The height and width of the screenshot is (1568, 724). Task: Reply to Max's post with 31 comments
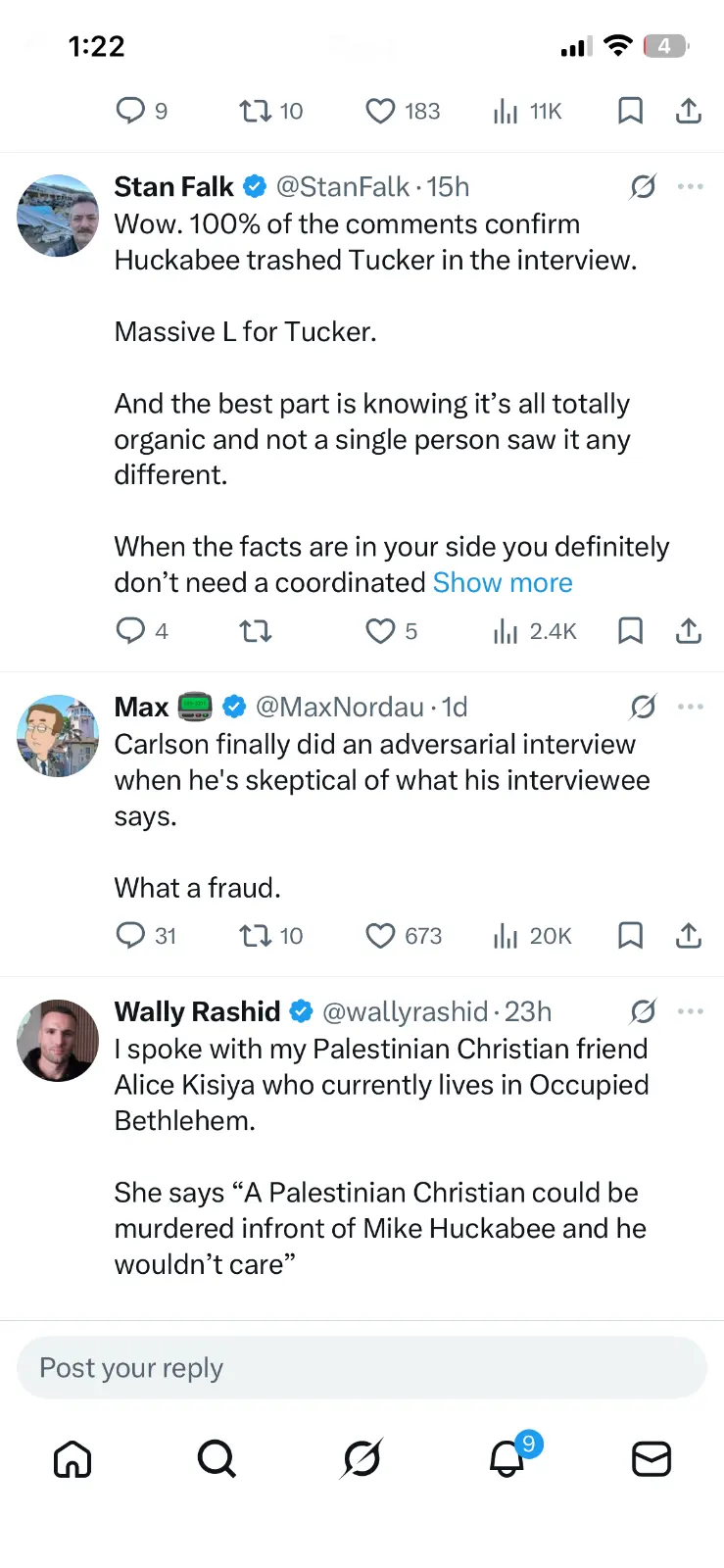coord(130,936)
